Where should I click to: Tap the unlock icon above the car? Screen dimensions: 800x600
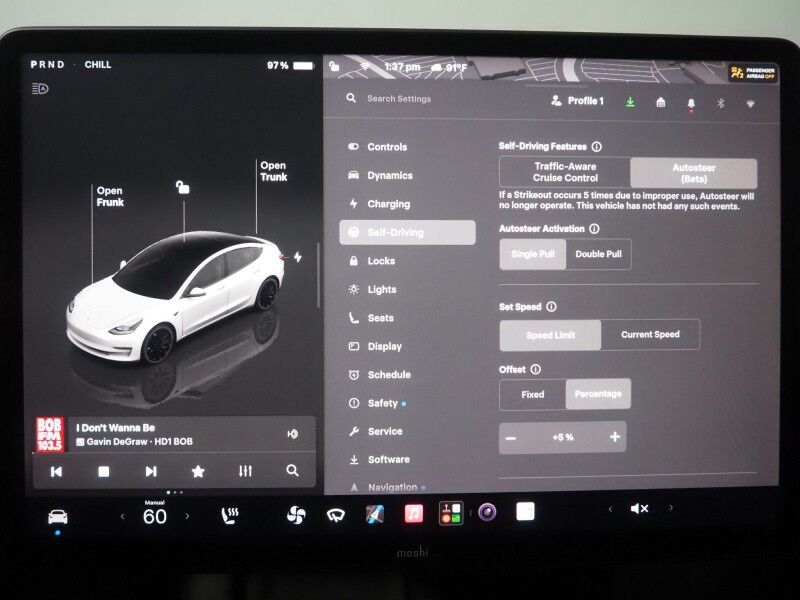(183, 187)
